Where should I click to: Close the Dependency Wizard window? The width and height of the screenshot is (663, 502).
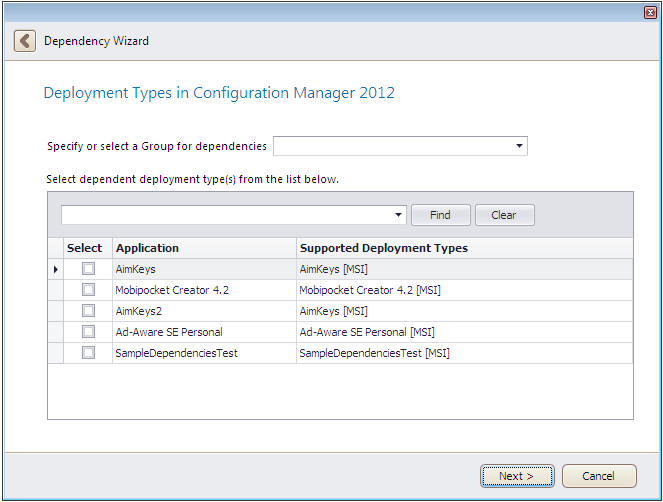point(649,12)
